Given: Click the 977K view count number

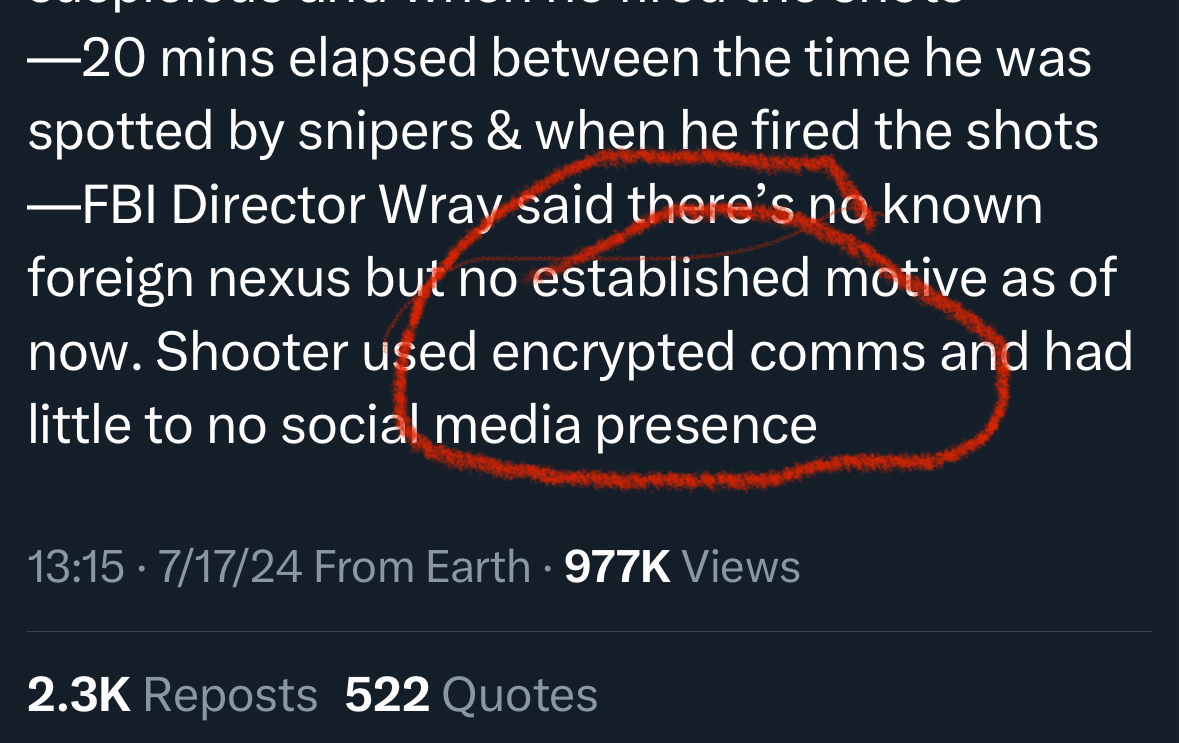Looking at the screenshot, I should [617, 567].
